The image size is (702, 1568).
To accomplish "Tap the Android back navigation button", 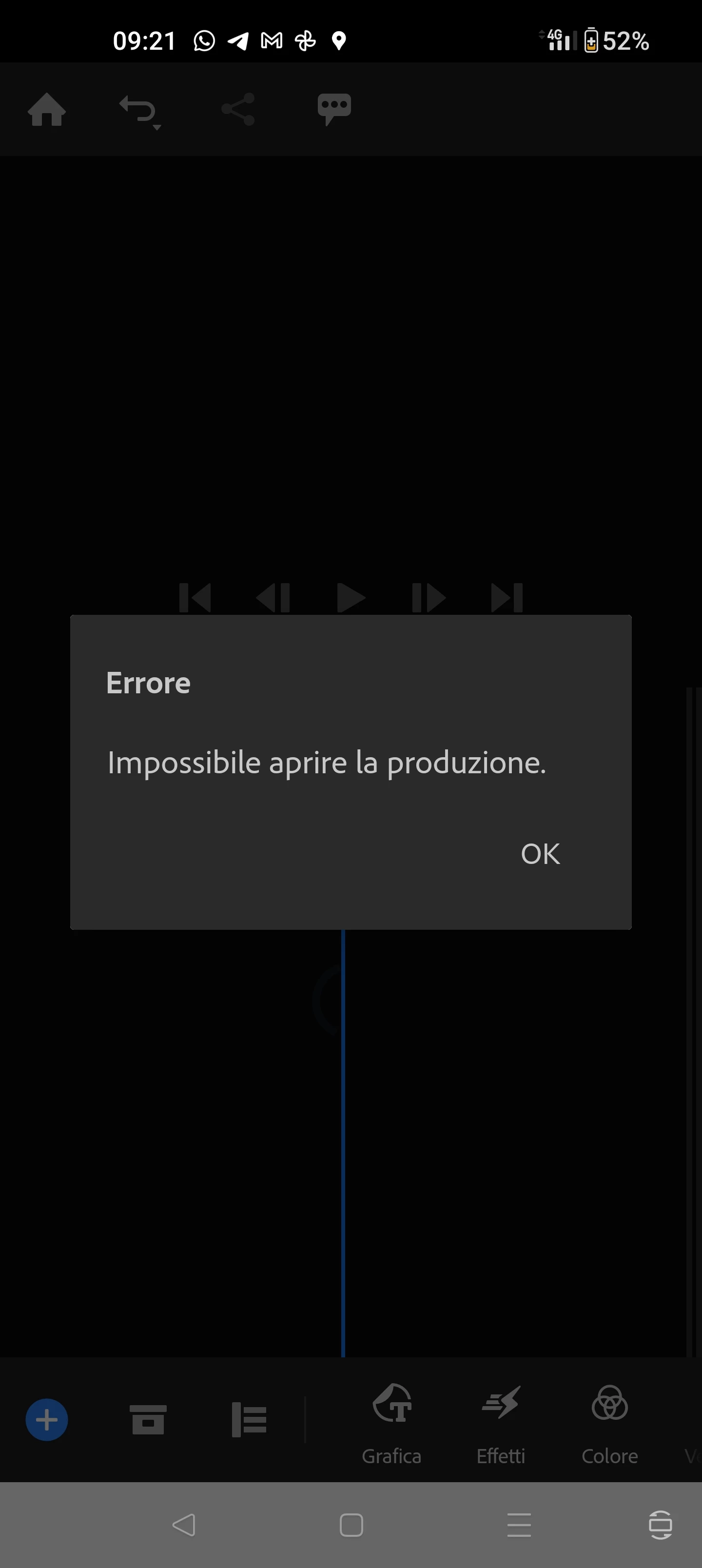I will pos(183,1525).
